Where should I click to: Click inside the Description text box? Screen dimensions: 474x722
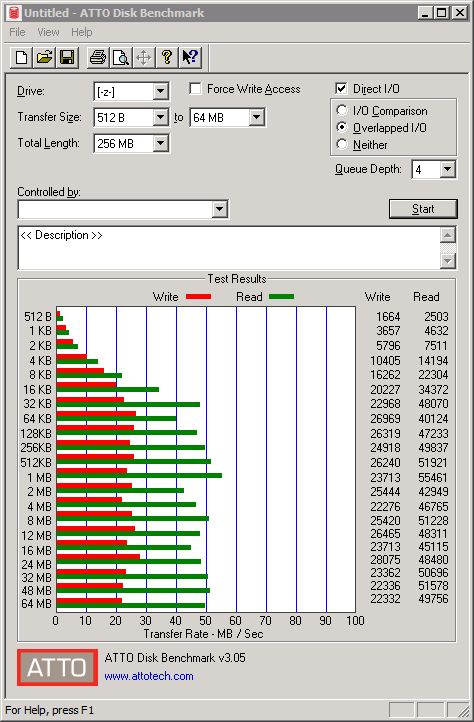229,248
